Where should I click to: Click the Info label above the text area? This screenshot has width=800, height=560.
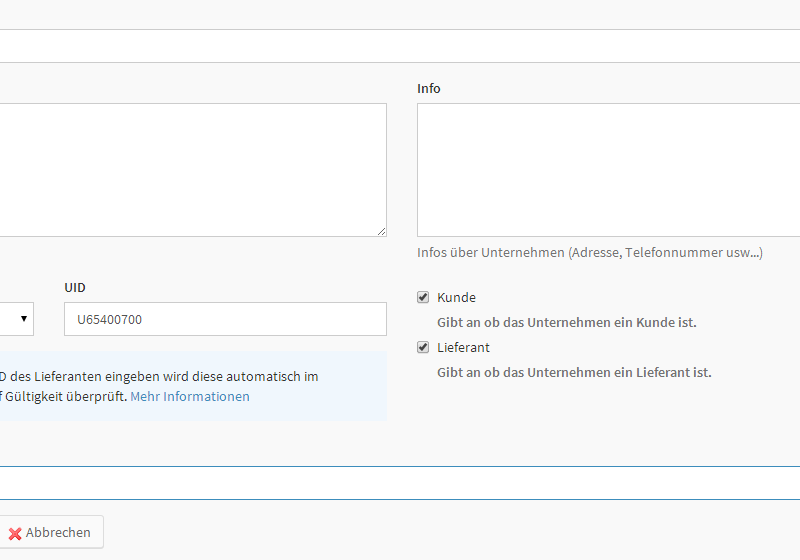click(x=428, y=89)
